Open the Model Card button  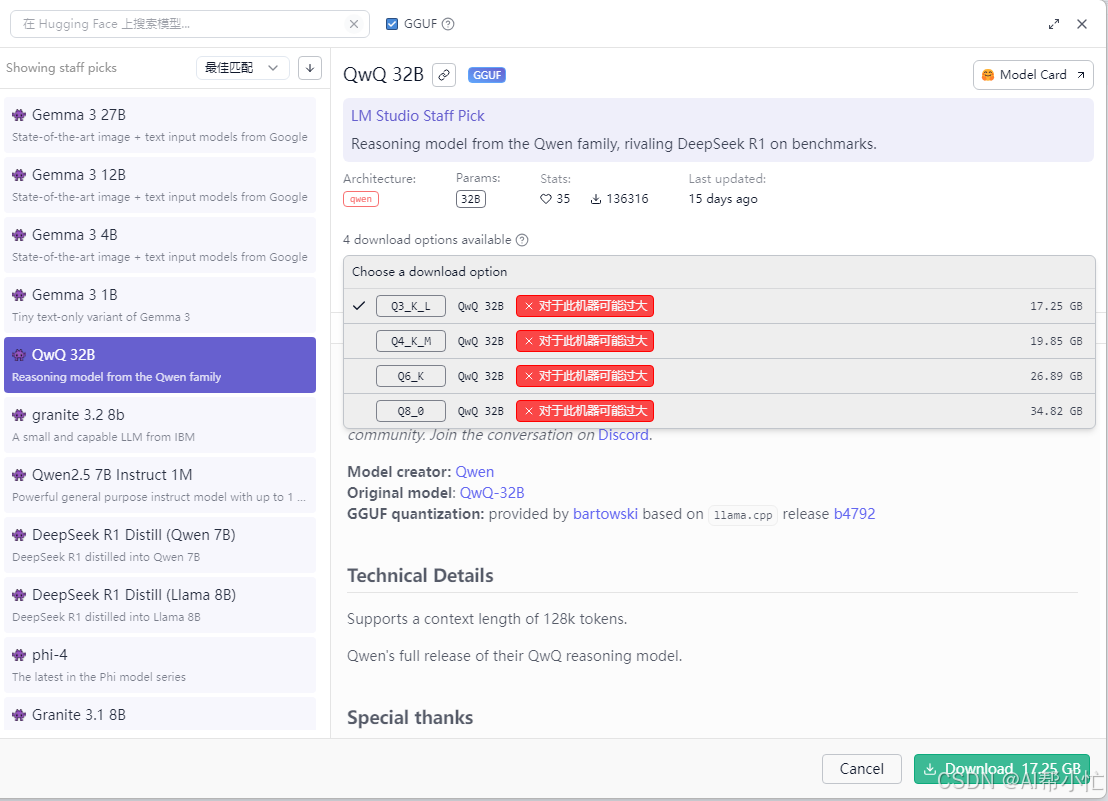click(1033, 75)
